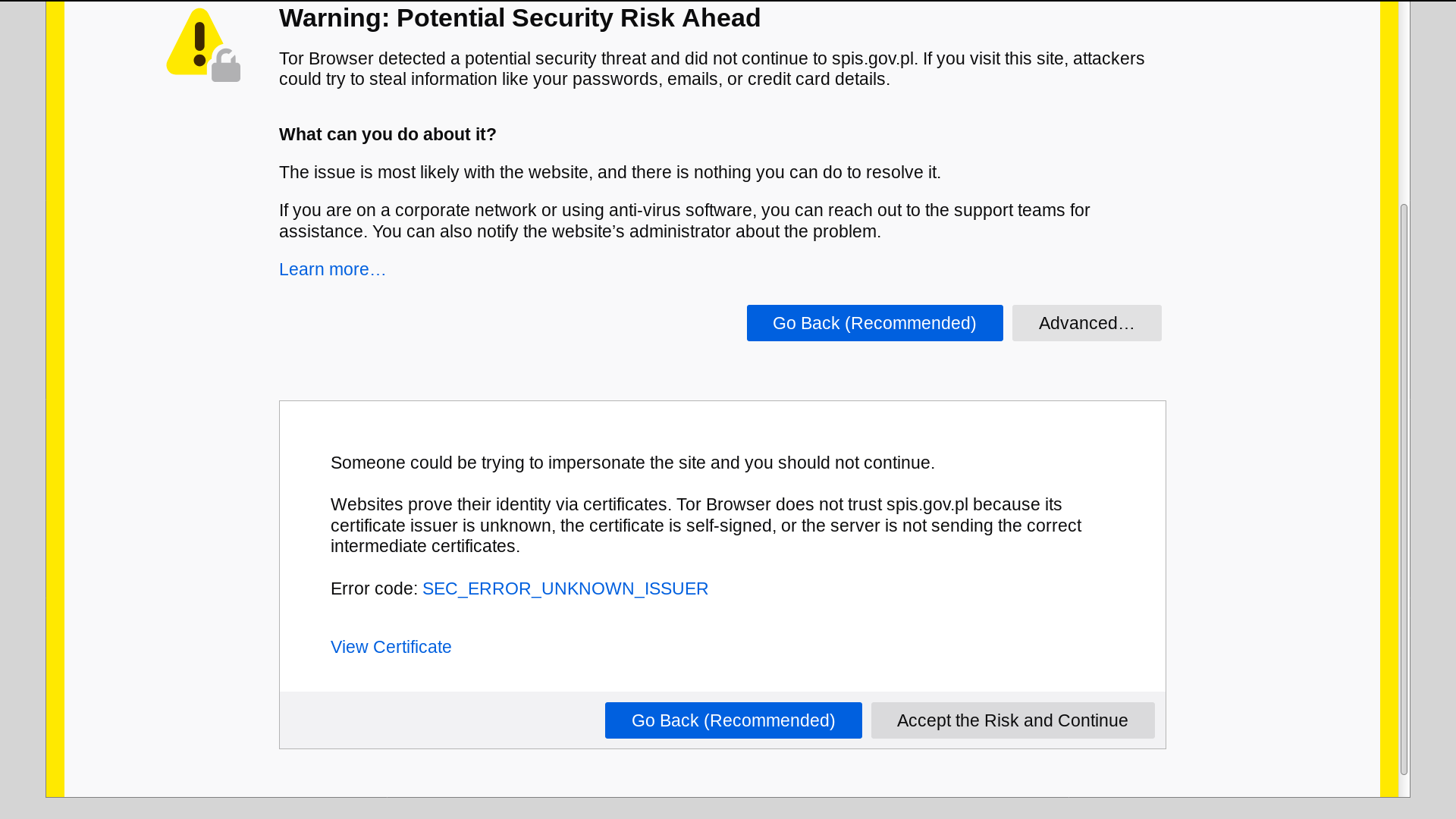Click "The issue is most likely" sentence
Screen dimensions: 1456x819
click(610, 173)
